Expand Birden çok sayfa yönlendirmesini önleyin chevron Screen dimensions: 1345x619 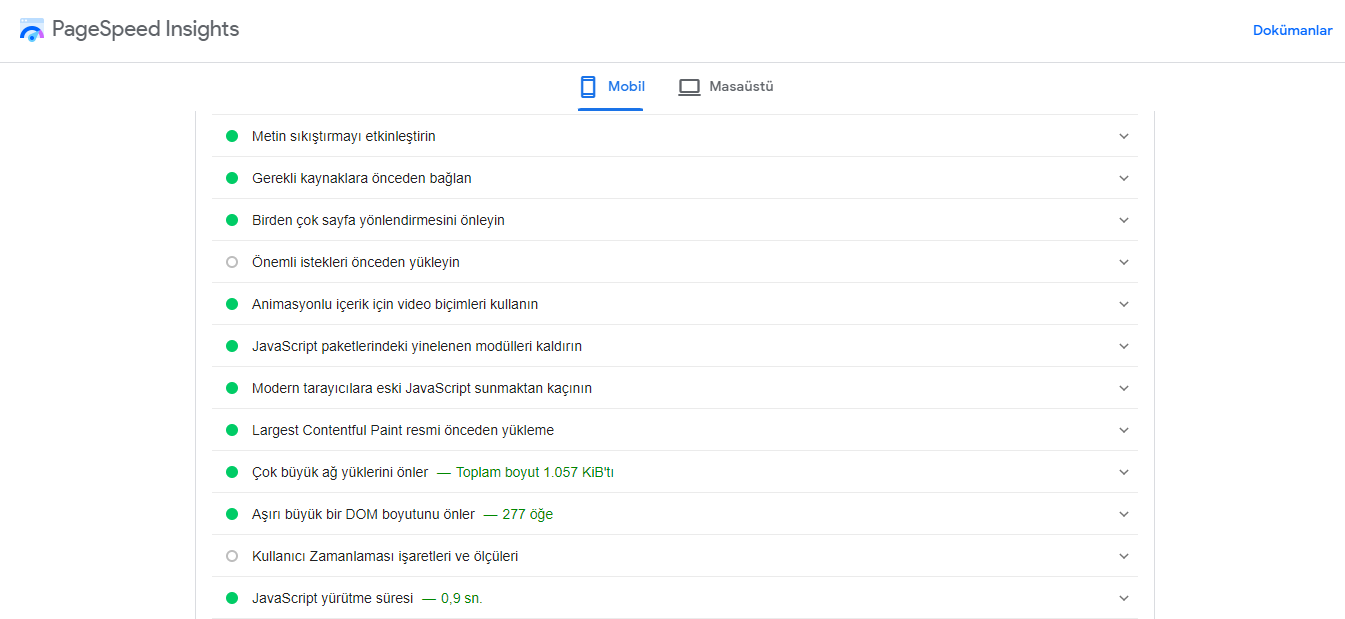pyautogui.click(x=1124, y=220)
